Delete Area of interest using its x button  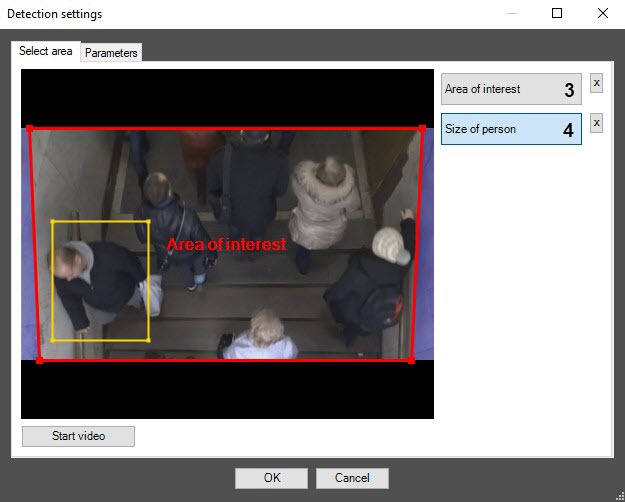tap(596, 83)
